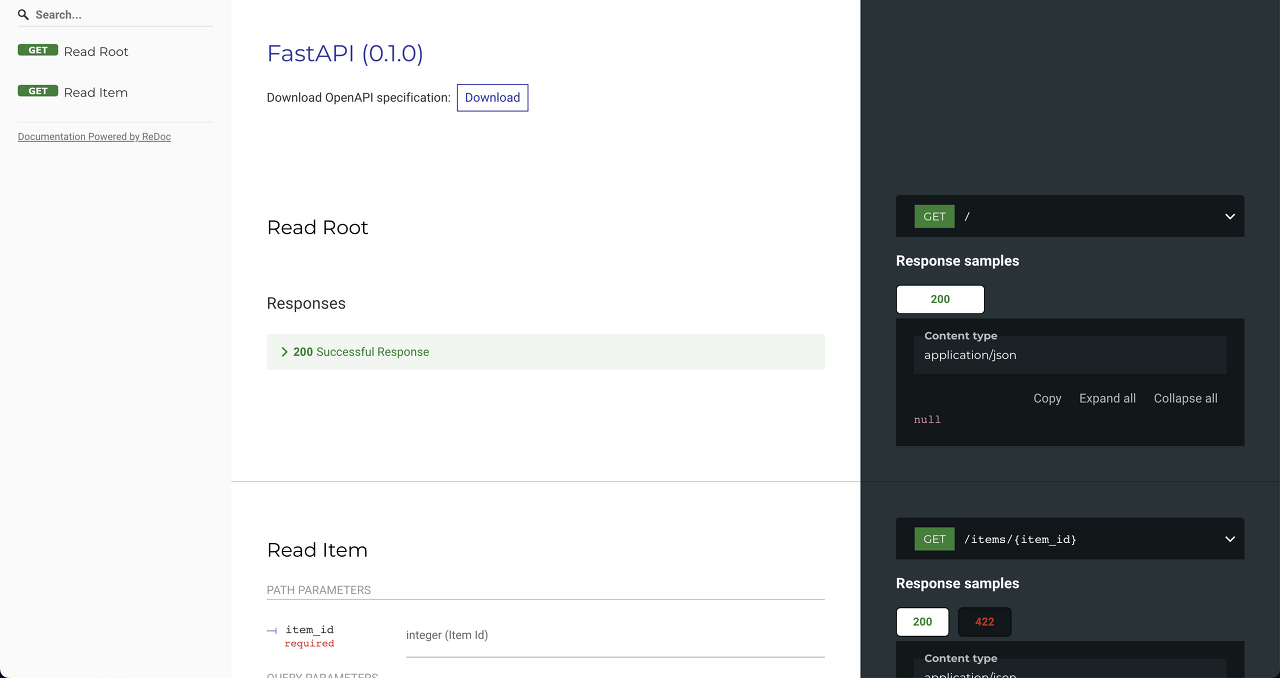Click the Read Root section heading
This screenshot has width=1280, height=678.
tap(317, 227)
